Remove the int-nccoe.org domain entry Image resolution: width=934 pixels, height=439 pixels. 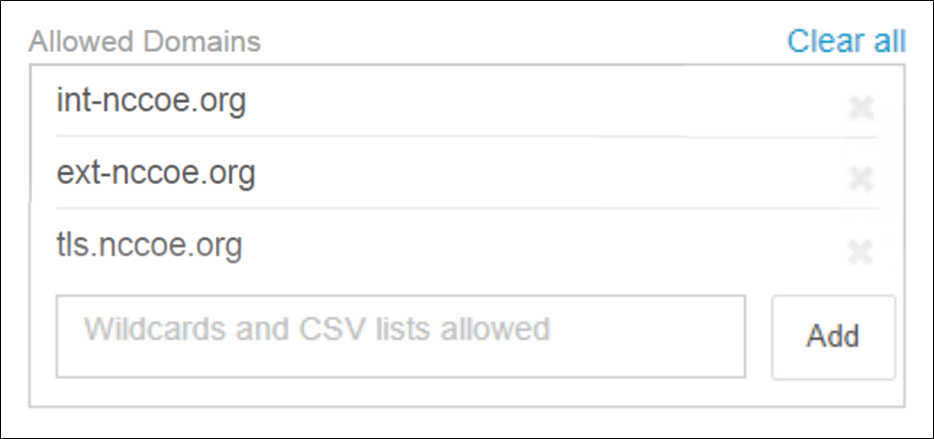(860, 107)
